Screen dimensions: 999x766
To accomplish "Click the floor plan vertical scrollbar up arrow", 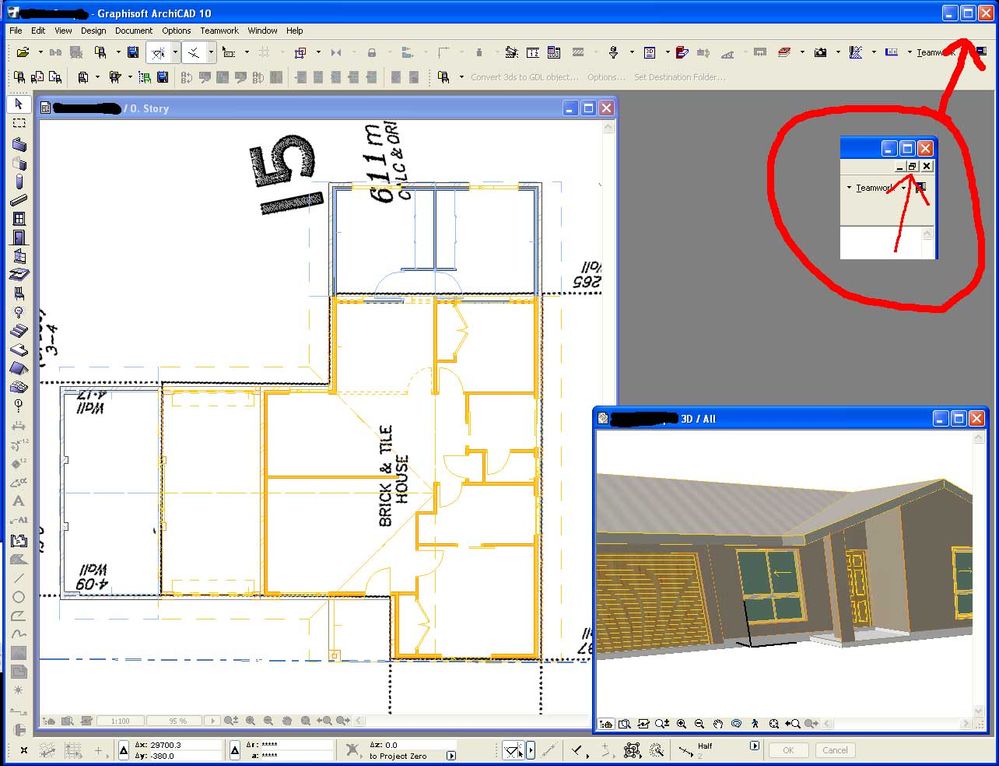I will 608,128.
